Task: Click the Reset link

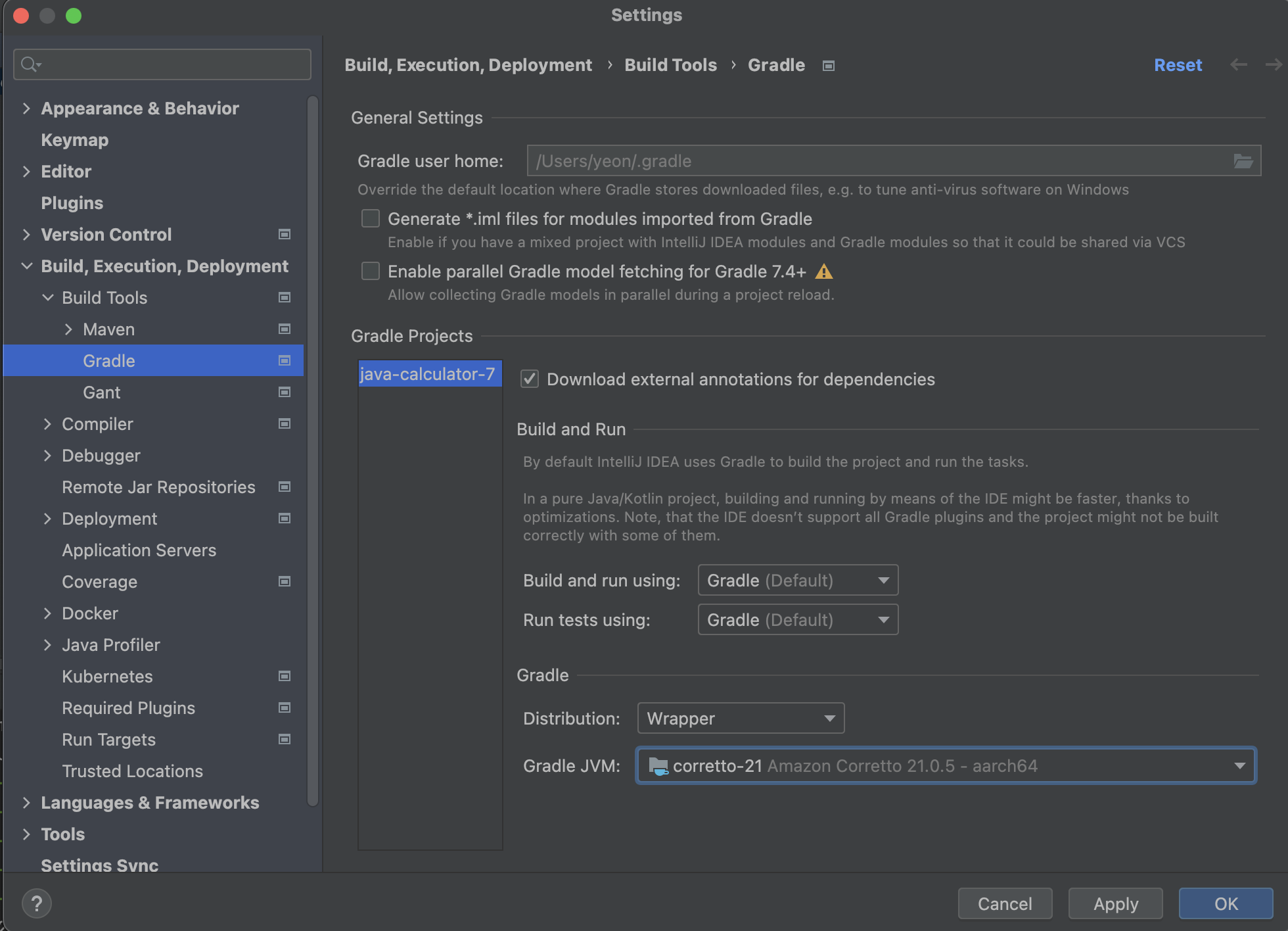Action: tap(1178, 65)
